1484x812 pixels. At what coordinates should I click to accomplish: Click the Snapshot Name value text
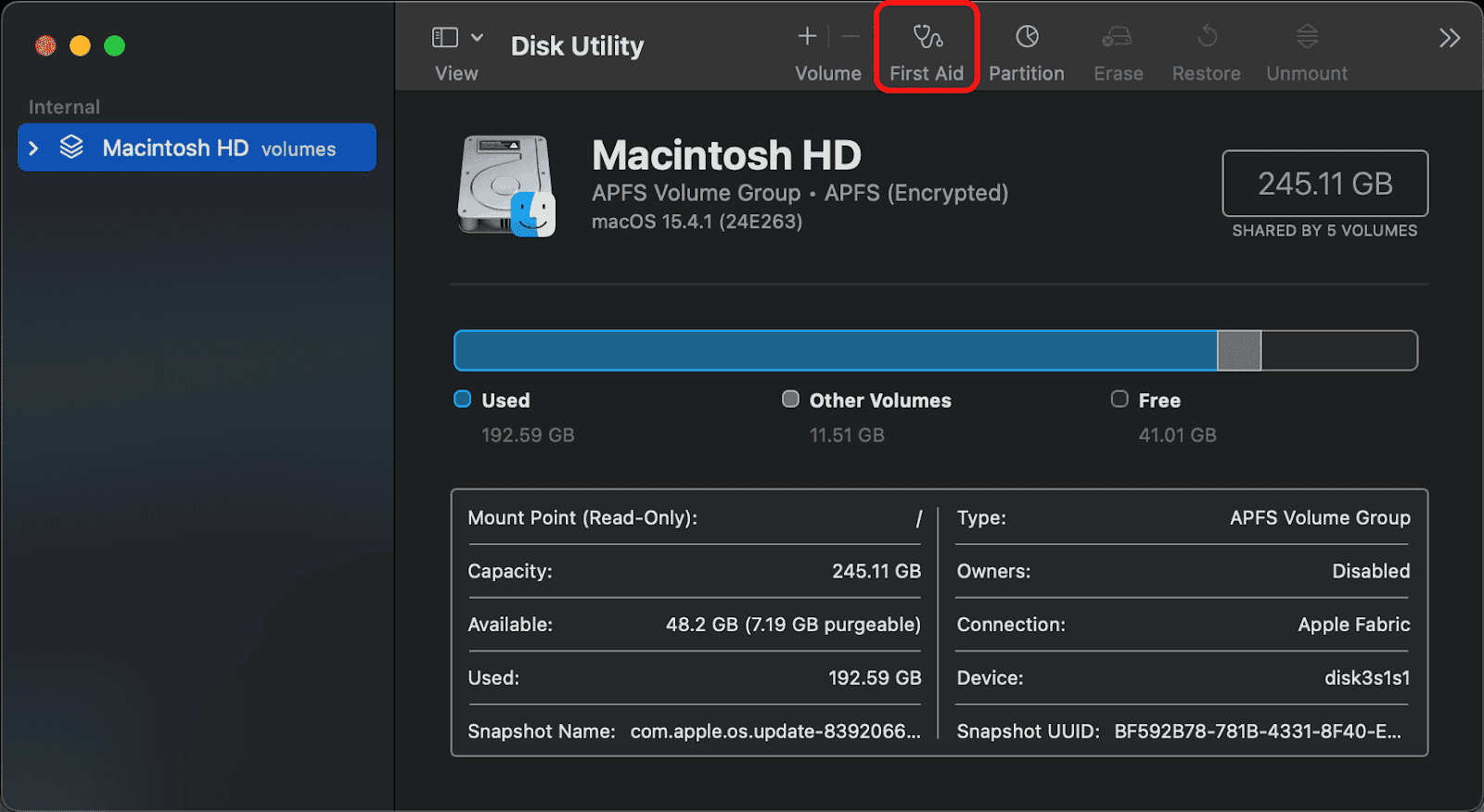(775, 731)
